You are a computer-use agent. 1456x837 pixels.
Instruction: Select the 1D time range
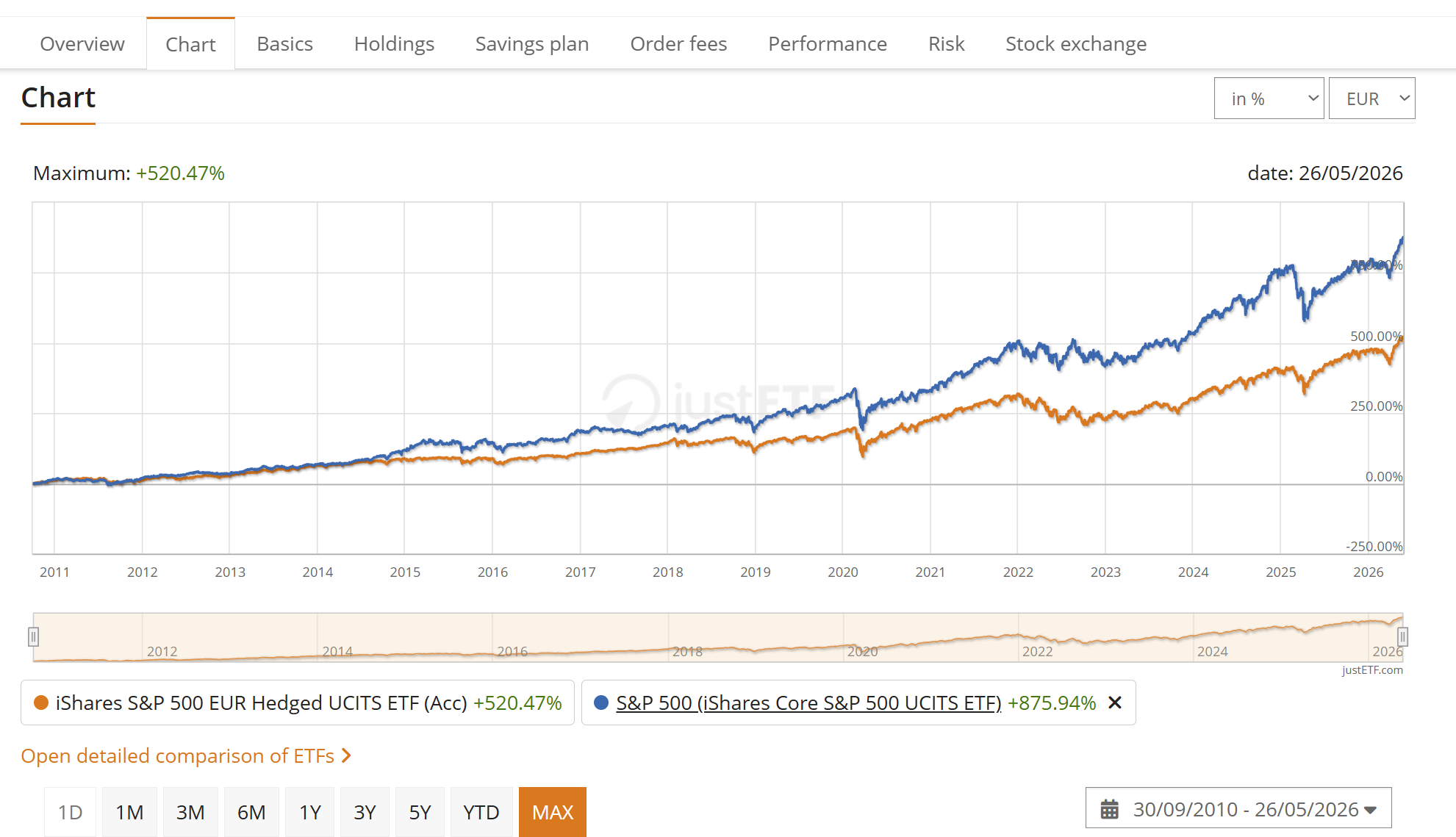point(70,812)
